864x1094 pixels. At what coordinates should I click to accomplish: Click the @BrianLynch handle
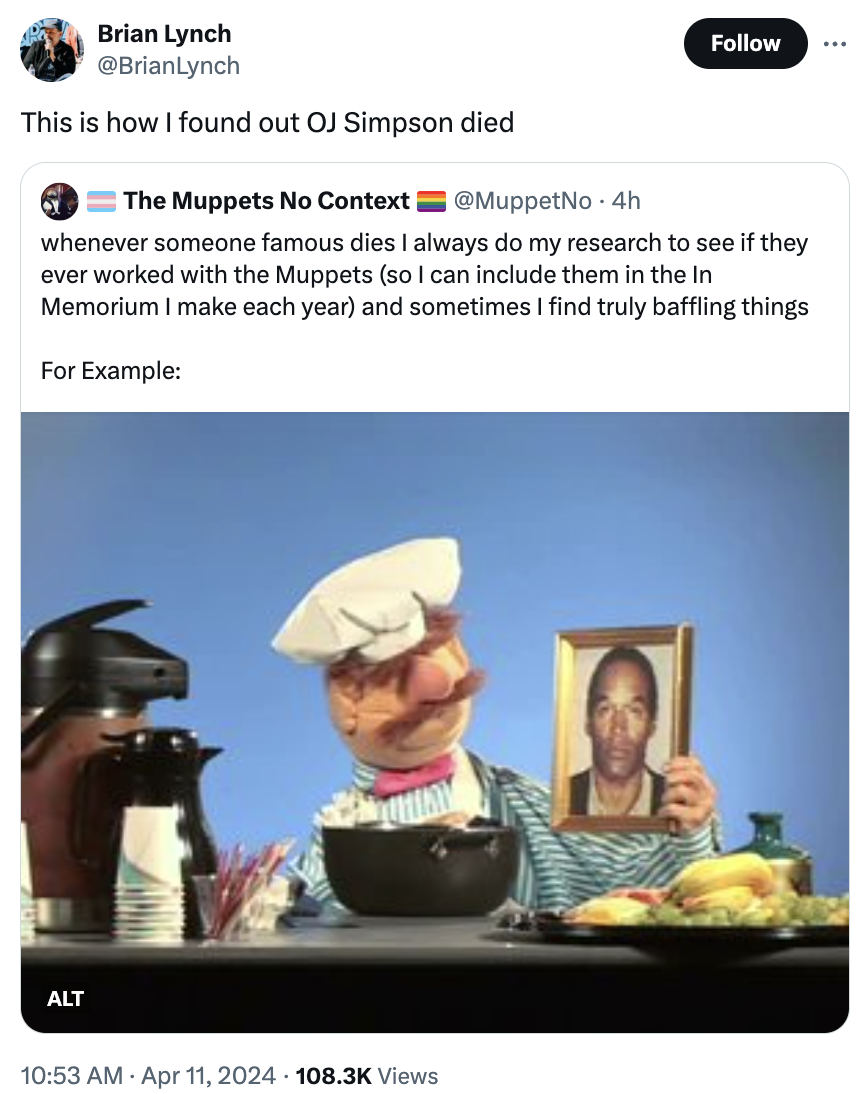pyautogui.click(x=168, y=65)
